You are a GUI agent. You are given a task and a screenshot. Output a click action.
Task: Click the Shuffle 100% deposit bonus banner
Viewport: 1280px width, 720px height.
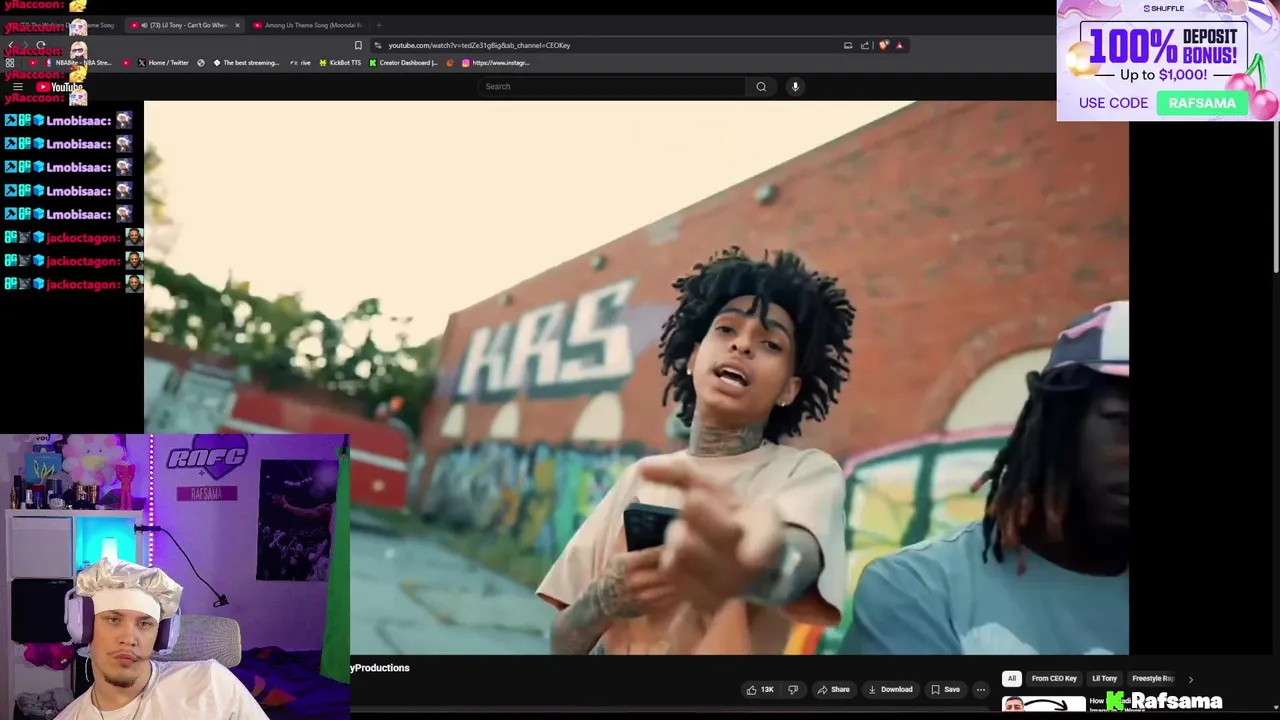click(x=1168, y=60)
